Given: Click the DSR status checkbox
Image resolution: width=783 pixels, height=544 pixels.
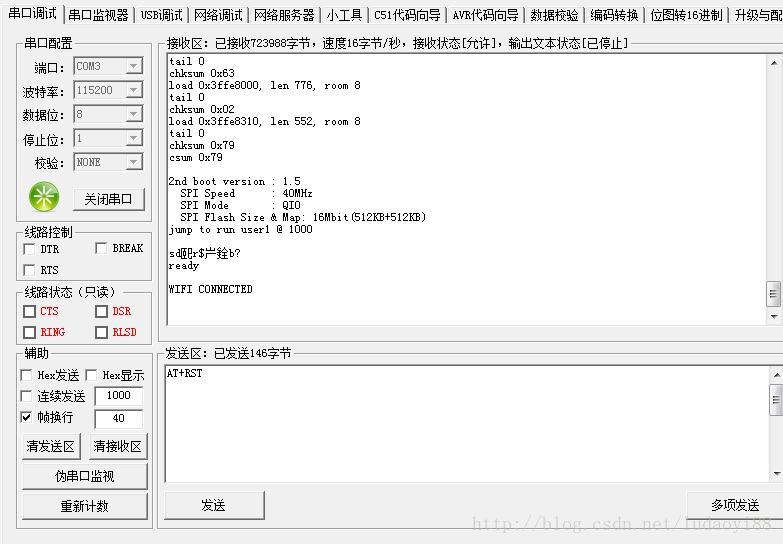Looking at the screenshot, I should coord(101,311).
